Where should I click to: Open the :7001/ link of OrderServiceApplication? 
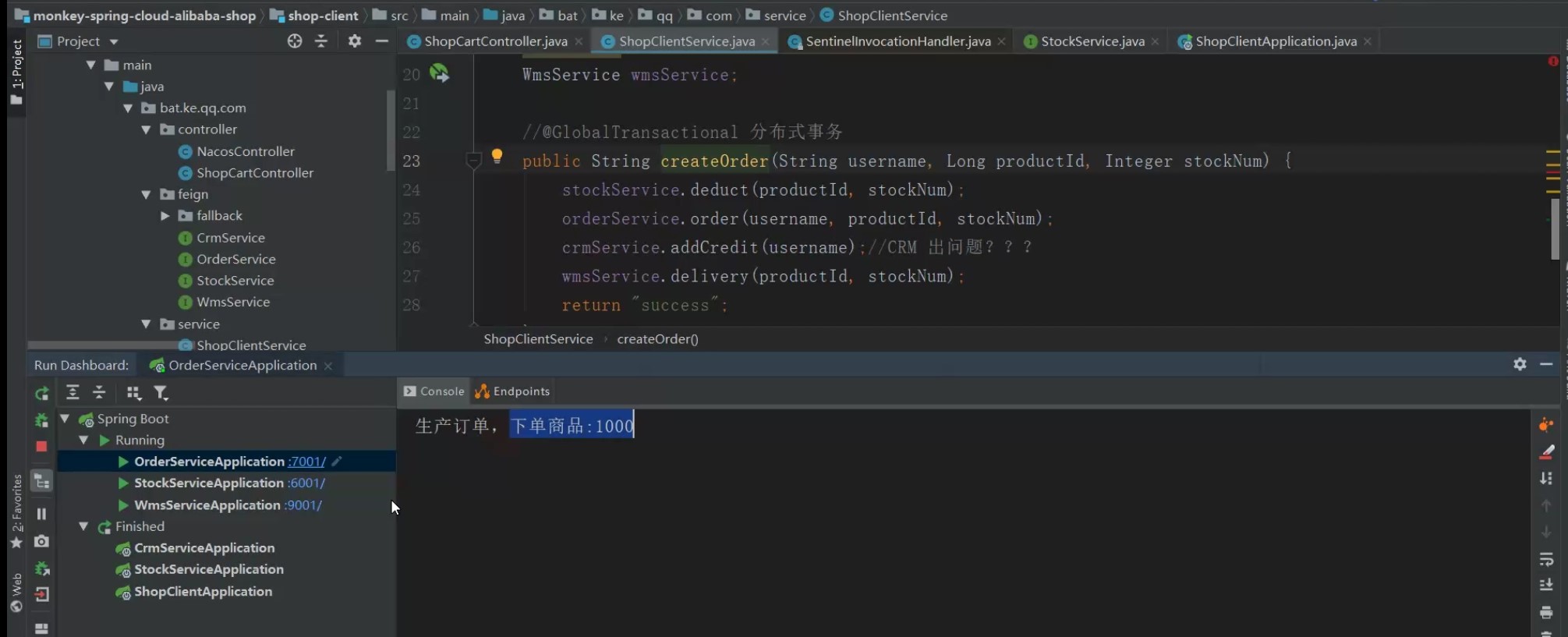[306, 462]
